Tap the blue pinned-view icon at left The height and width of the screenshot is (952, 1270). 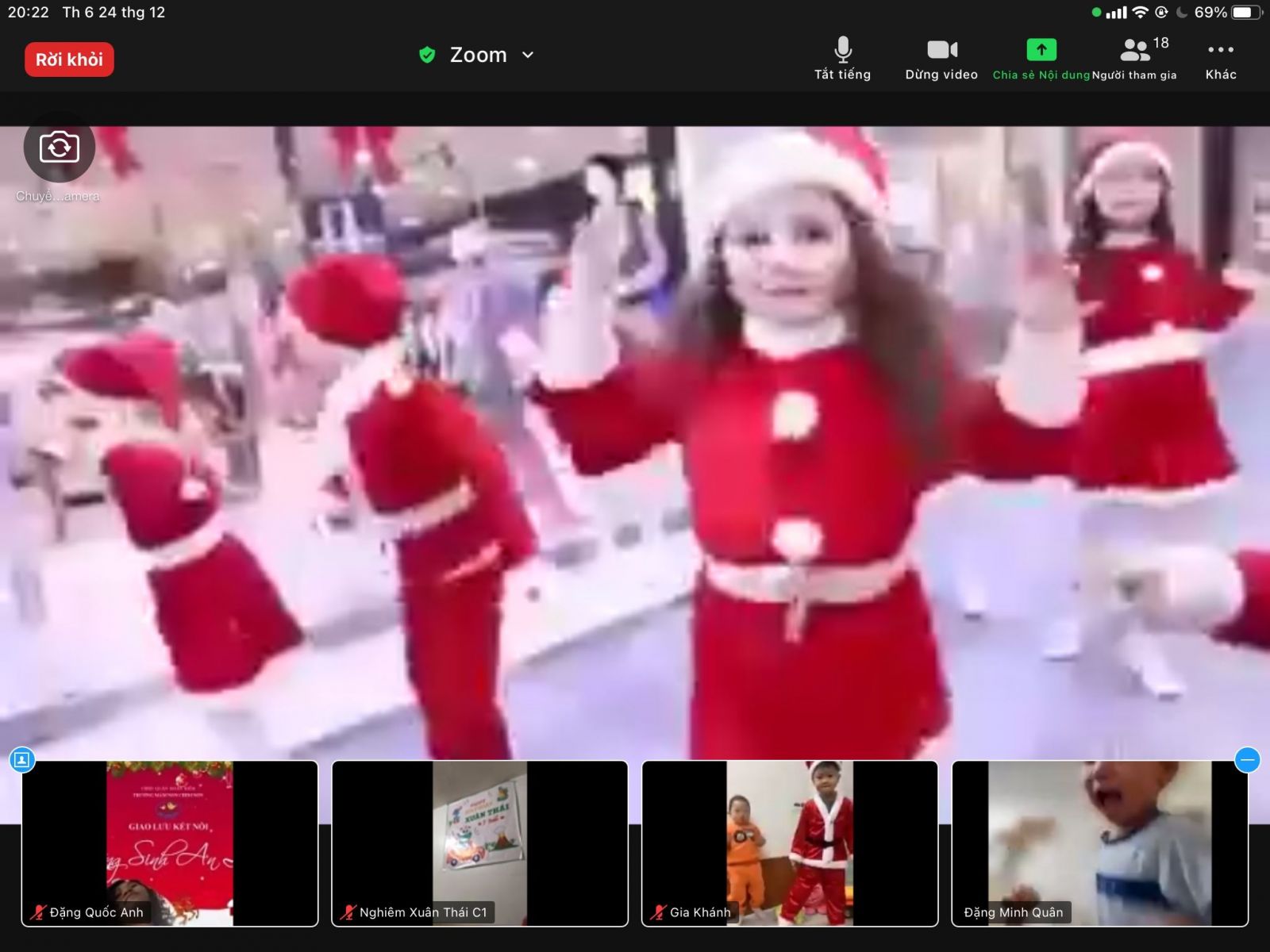tap(22, 760)
